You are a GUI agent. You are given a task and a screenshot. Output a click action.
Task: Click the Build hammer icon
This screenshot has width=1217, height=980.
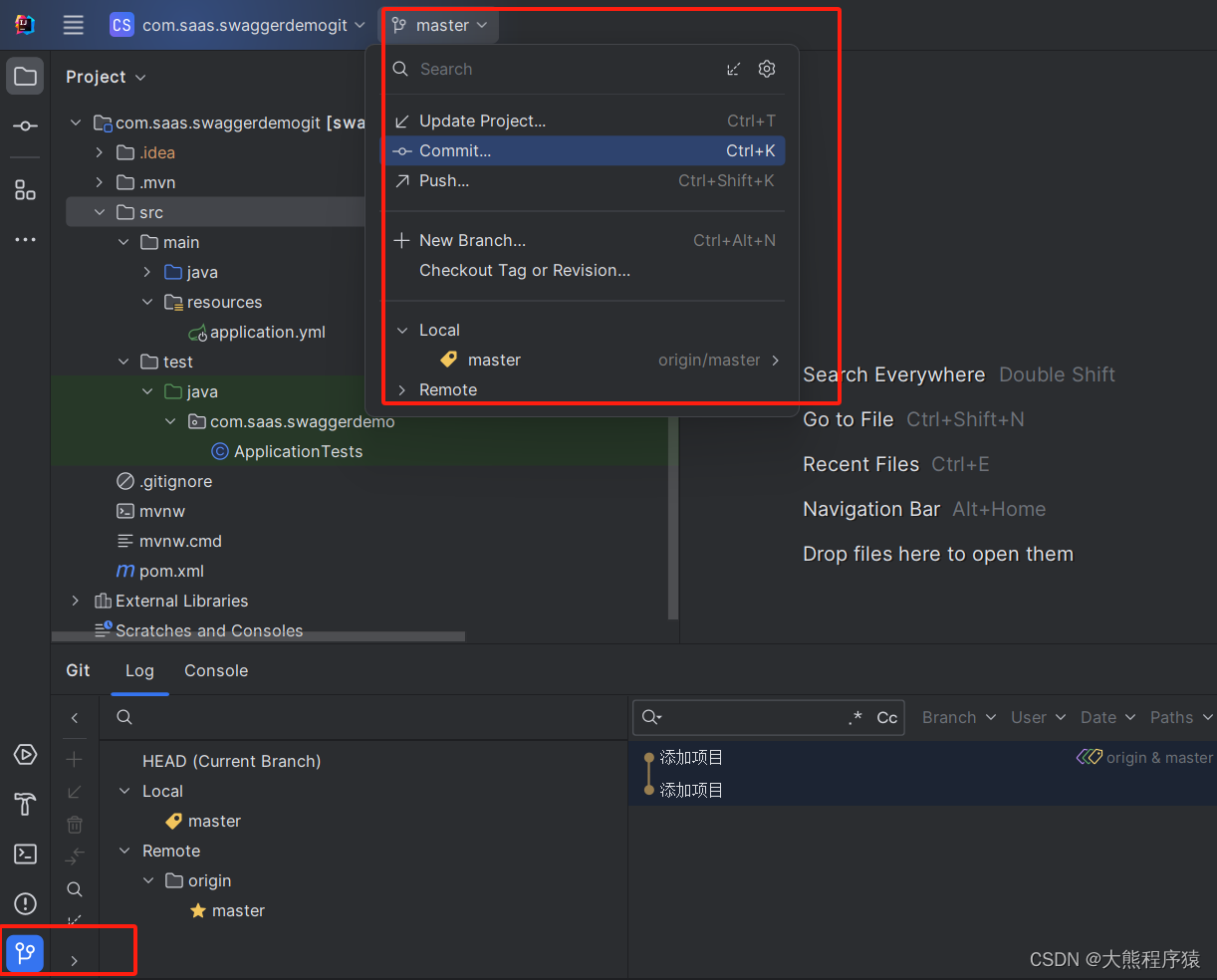[x=25, y=804]
